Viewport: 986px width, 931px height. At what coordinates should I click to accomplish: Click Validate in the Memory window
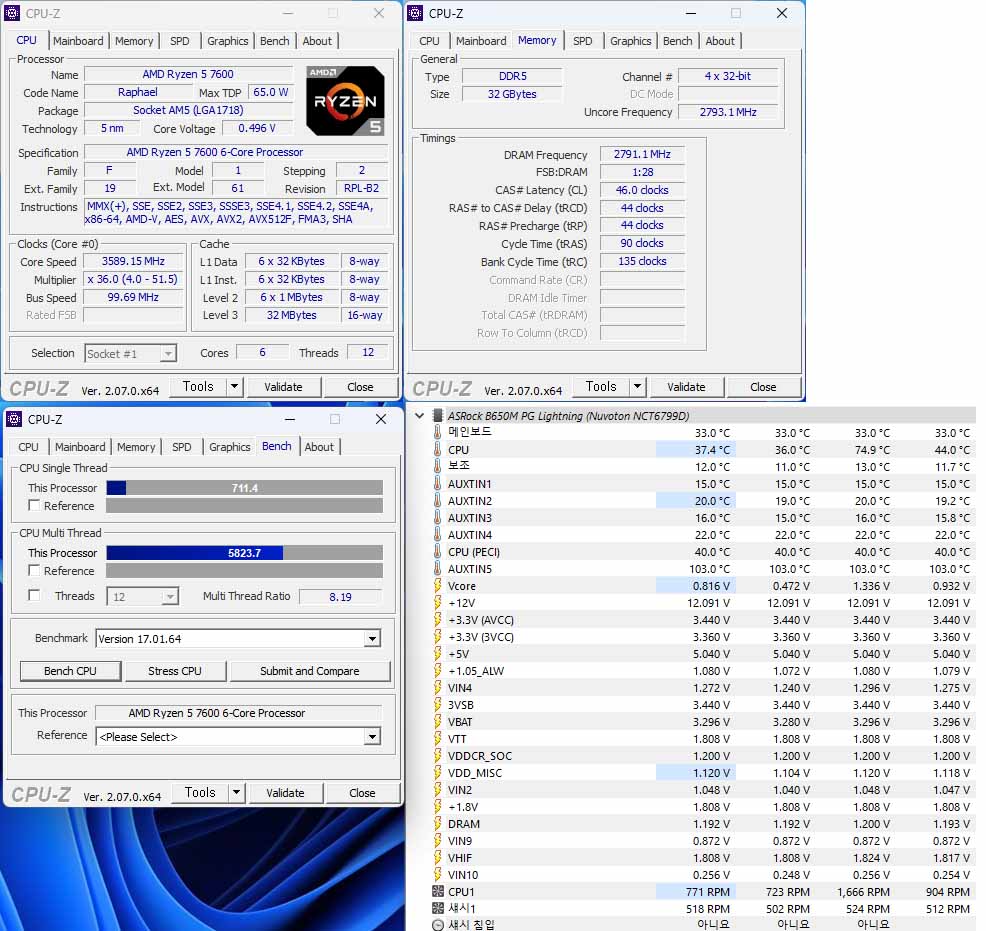click(x=686, y=387)
